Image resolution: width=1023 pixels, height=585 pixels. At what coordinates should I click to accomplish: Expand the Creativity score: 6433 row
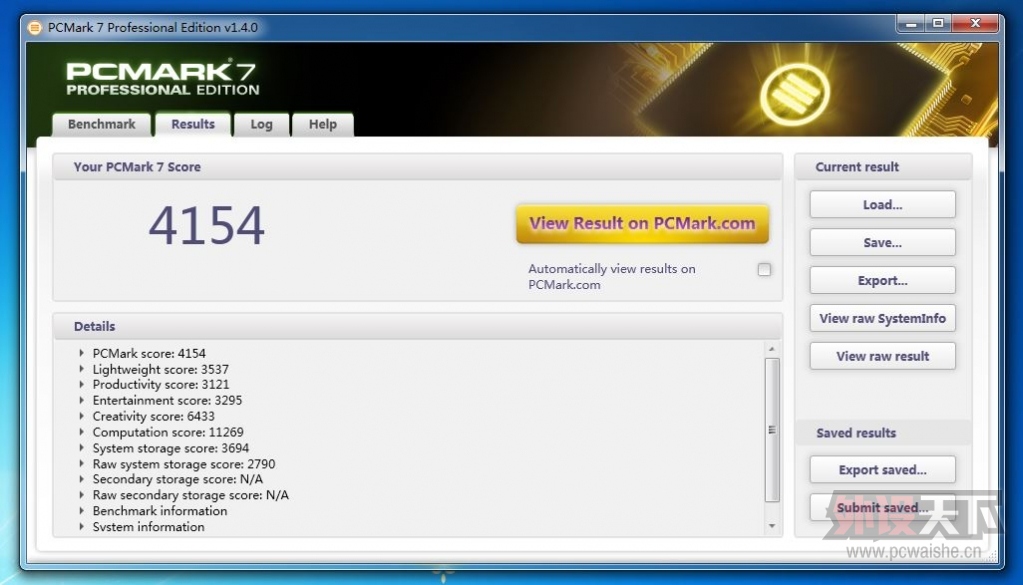pos(82,416)
